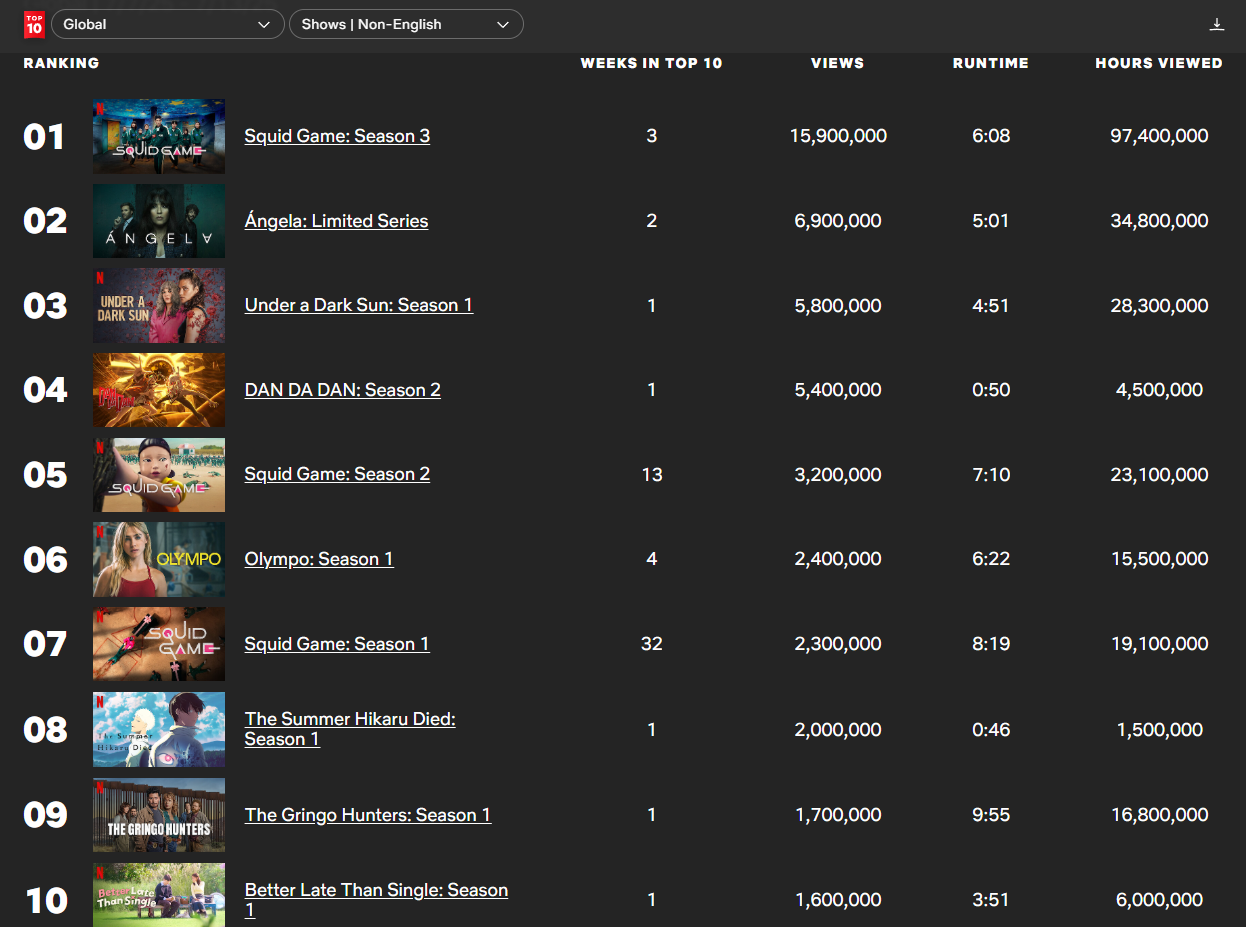Click The Gringo Hunters thumbnail
Image resolution: width=1246 pixels, height=927 pixels.
tap(159, 815)
